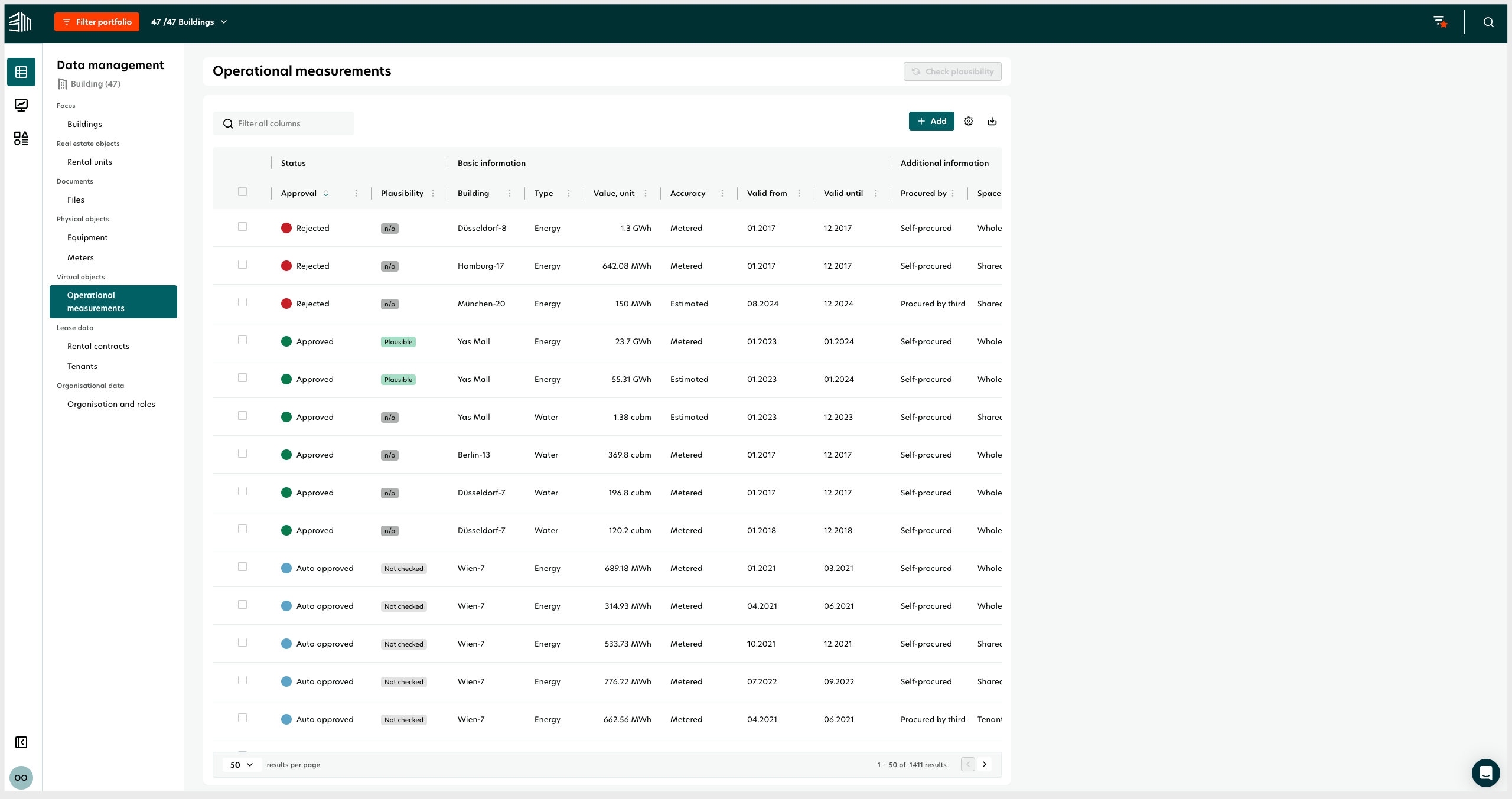
Task: Open the Type column options menu
Action: pos(569,193)
